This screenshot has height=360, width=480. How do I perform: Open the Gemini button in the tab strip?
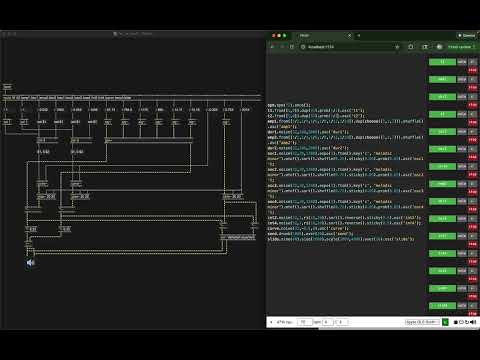coord(466,35)
